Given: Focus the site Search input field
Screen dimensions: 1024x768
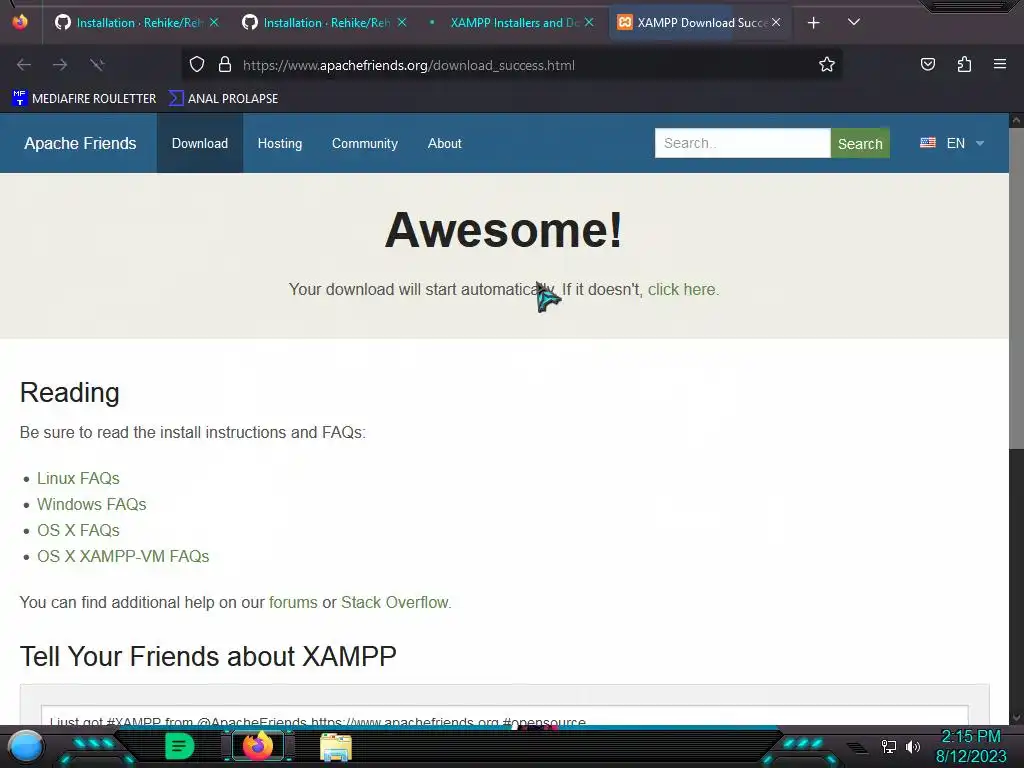Looking at the screenshot, I should (743, 143).
